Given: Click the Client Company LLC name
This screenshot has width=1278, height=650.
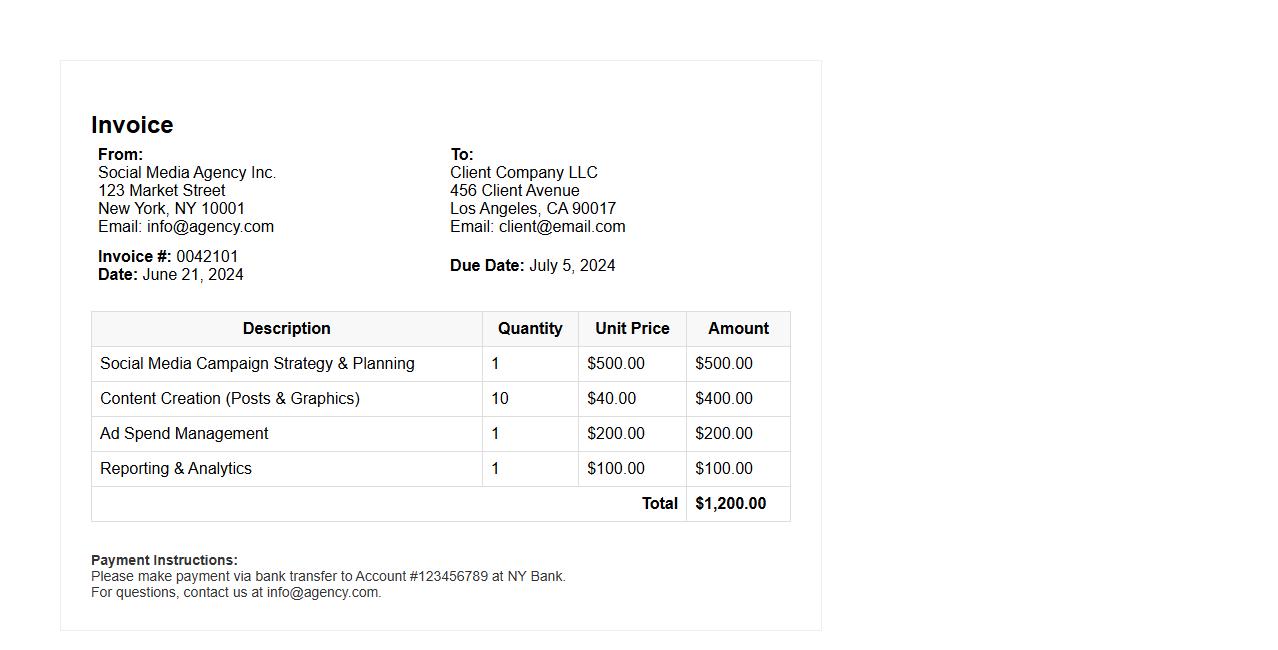Looking at the screenshot, I should (x=524, y=173).
